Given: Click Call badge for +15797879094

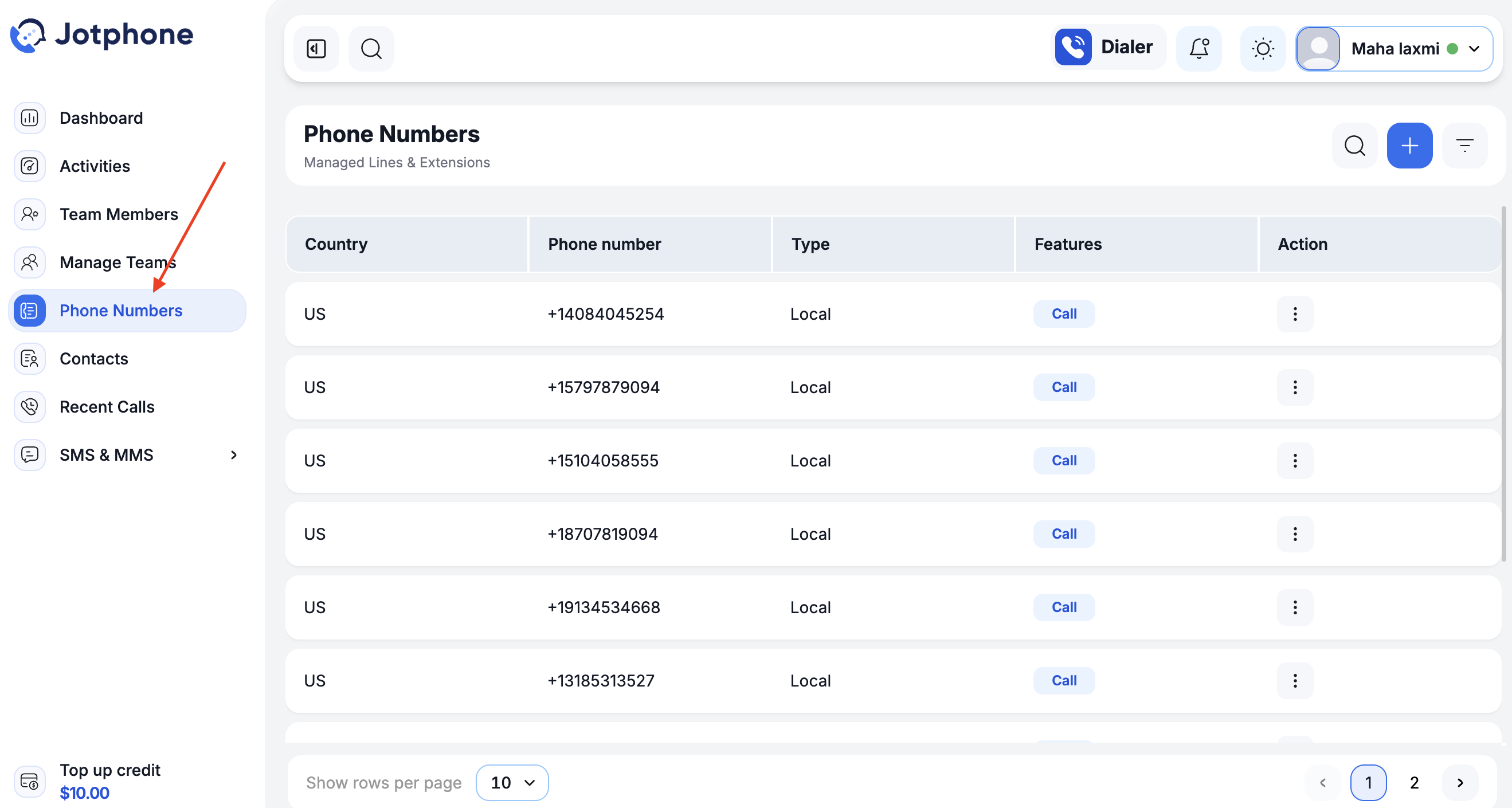Looking at the screenshot, I should point(1064,387).
